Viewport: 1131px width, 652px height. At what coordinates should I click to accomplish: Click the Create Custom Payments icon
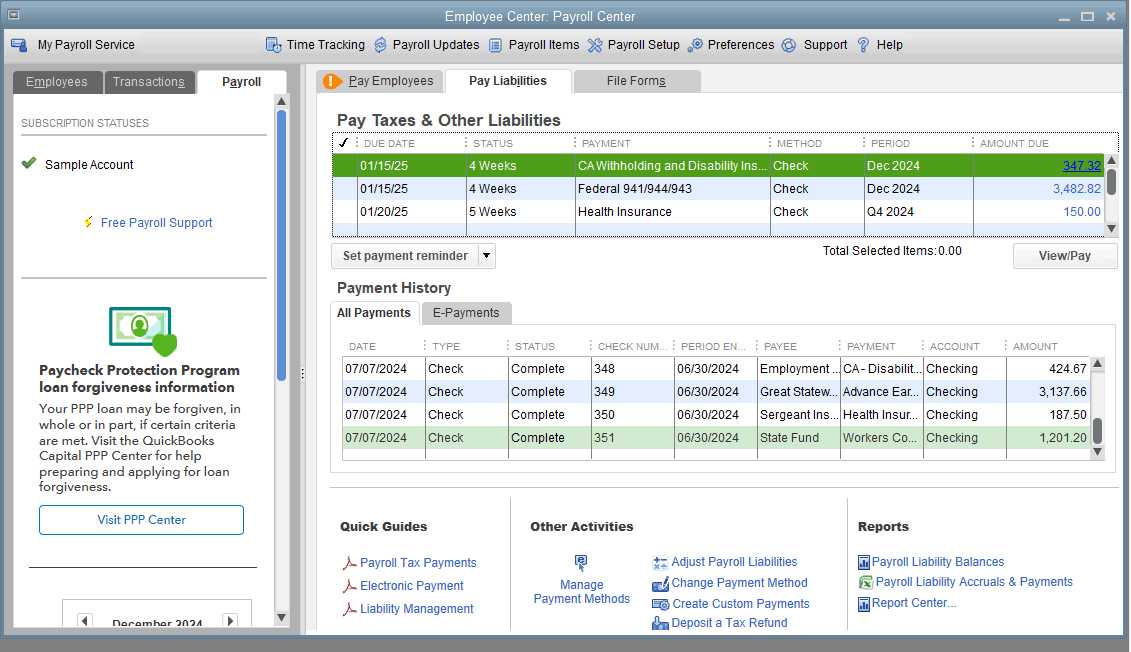tap(660, 604)
